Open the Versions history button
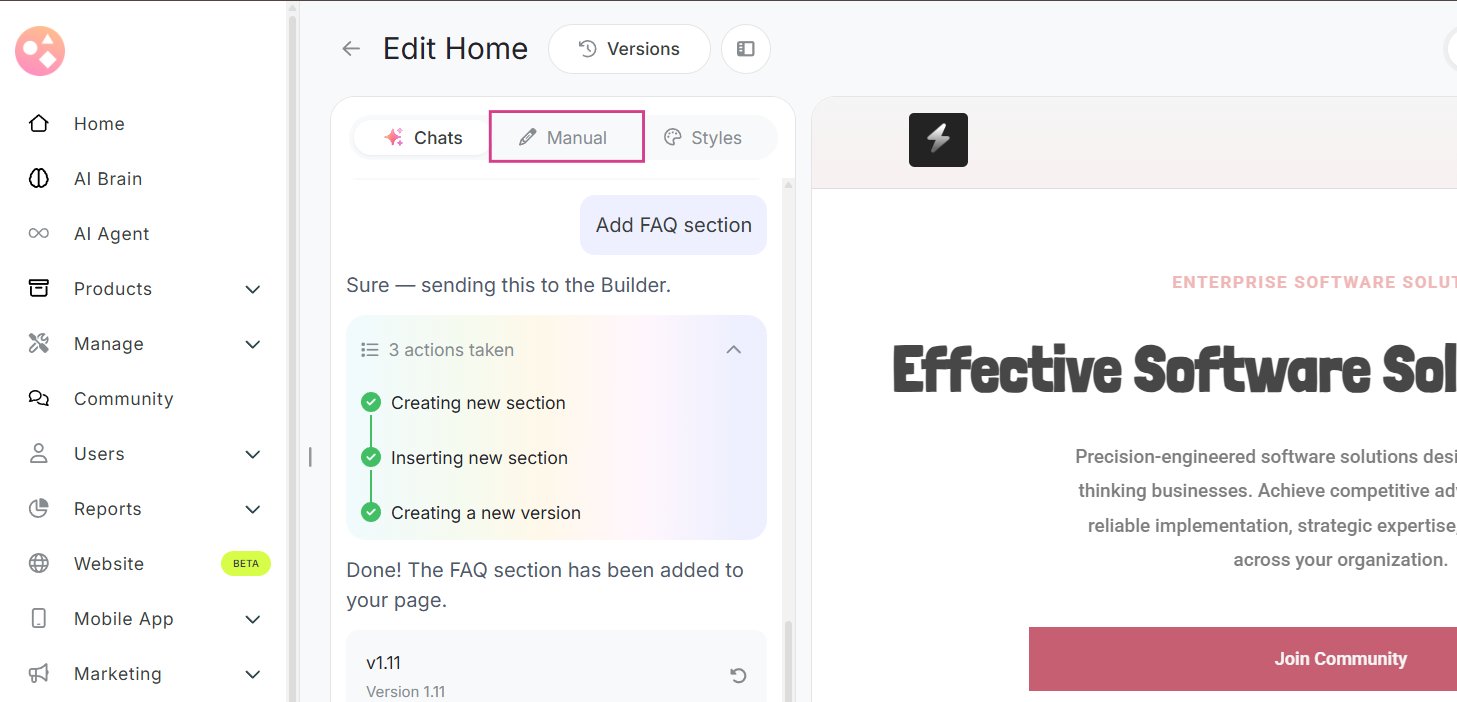1457x702 pixels. pyautogui.click(x=629, y=49)
